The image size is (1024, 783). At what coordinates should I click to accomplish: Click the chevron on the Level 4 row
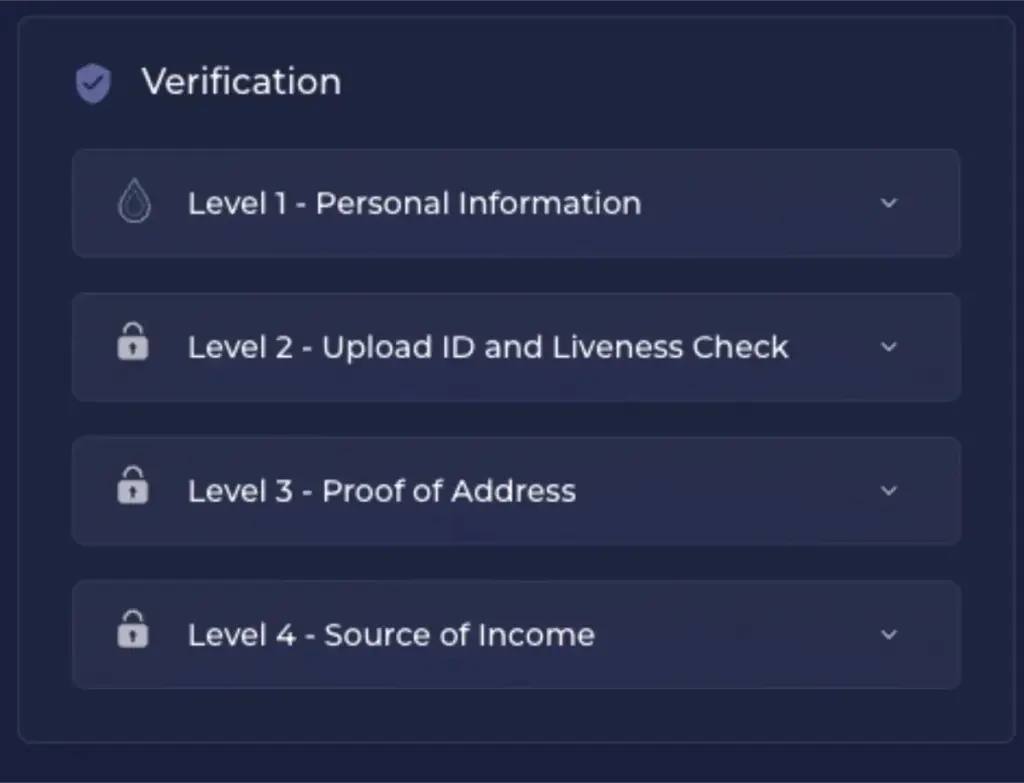[888, 635]
